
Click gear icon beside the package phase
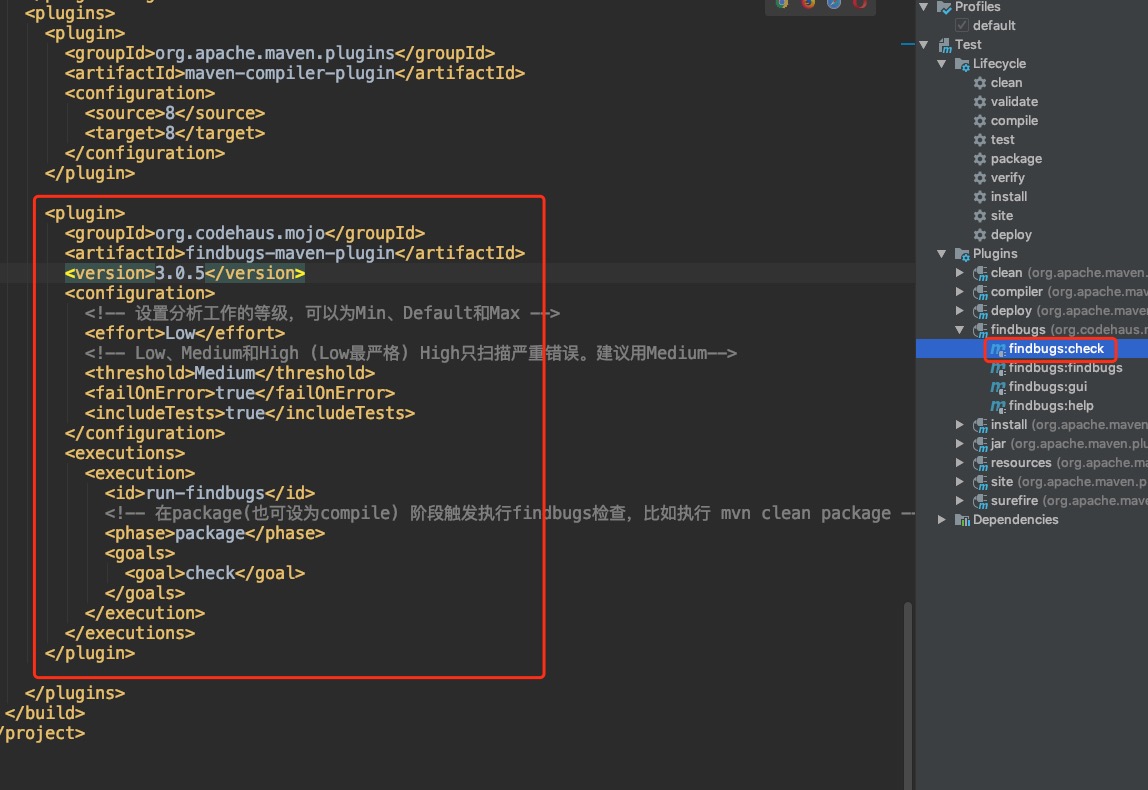[x=980, y=159]
